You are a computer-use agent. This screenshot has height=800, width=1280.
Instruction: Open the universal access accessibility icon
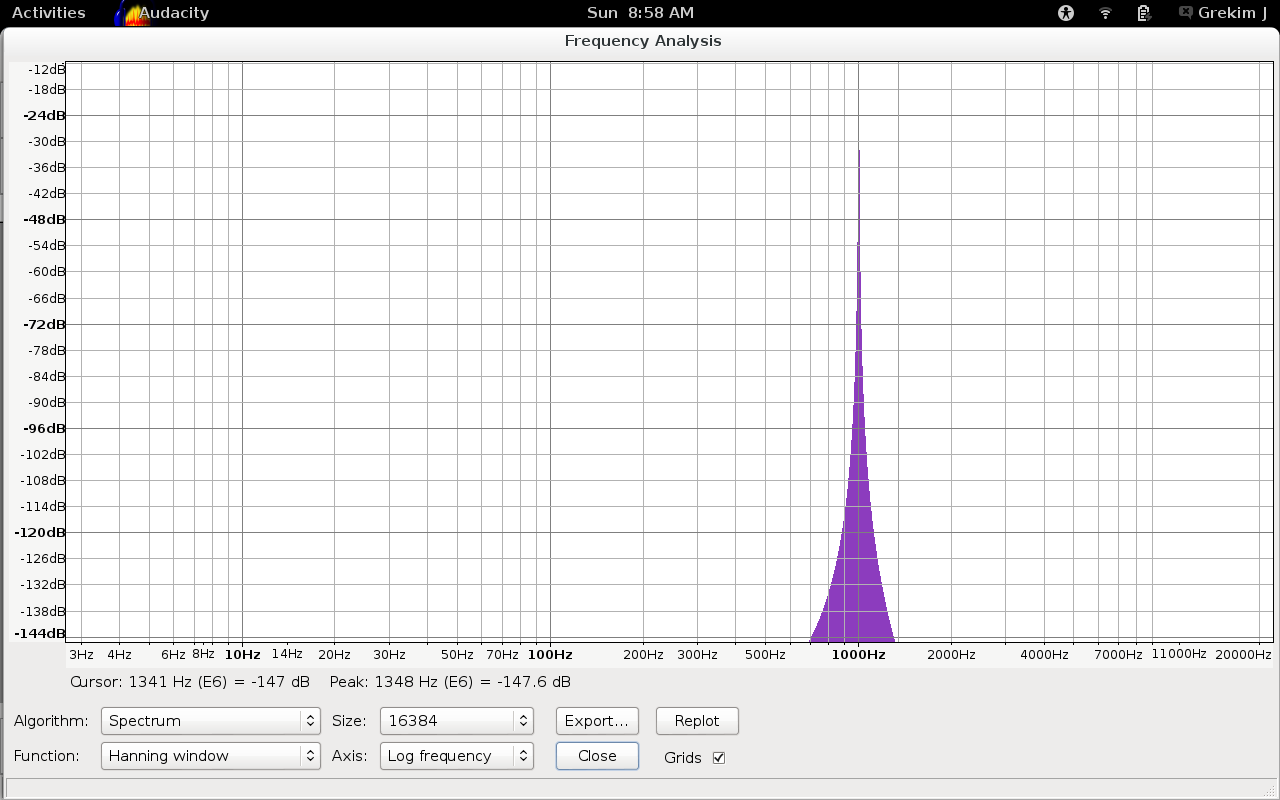(1066, 13)
